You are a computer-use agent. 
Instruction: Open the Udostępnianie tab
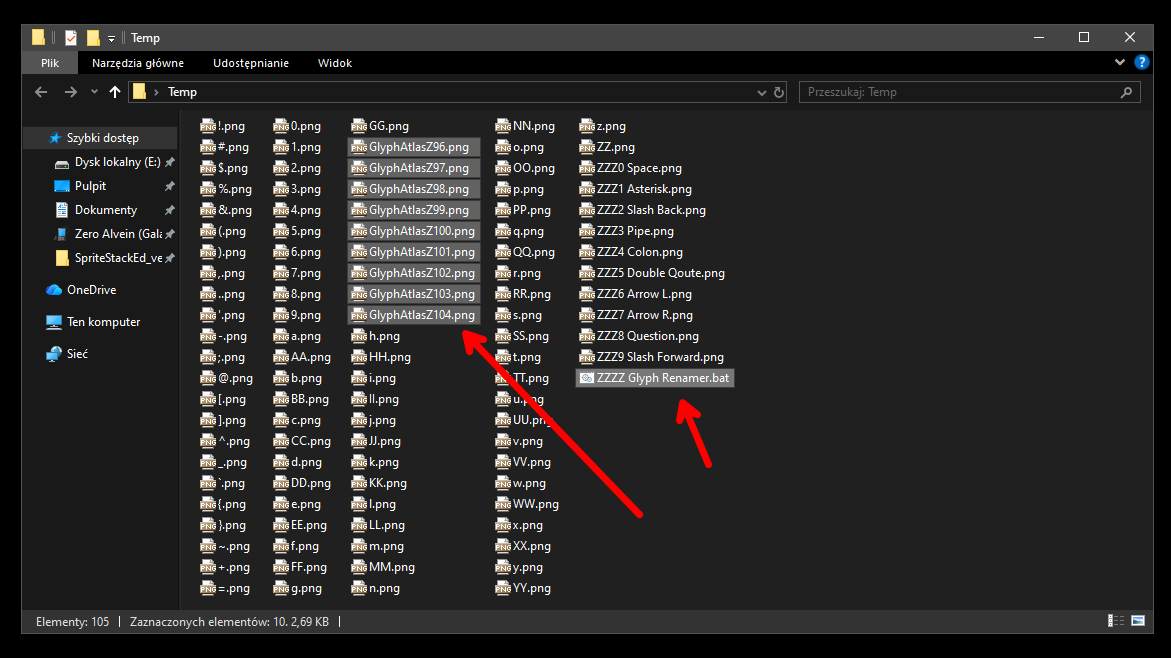click(251, 63)
